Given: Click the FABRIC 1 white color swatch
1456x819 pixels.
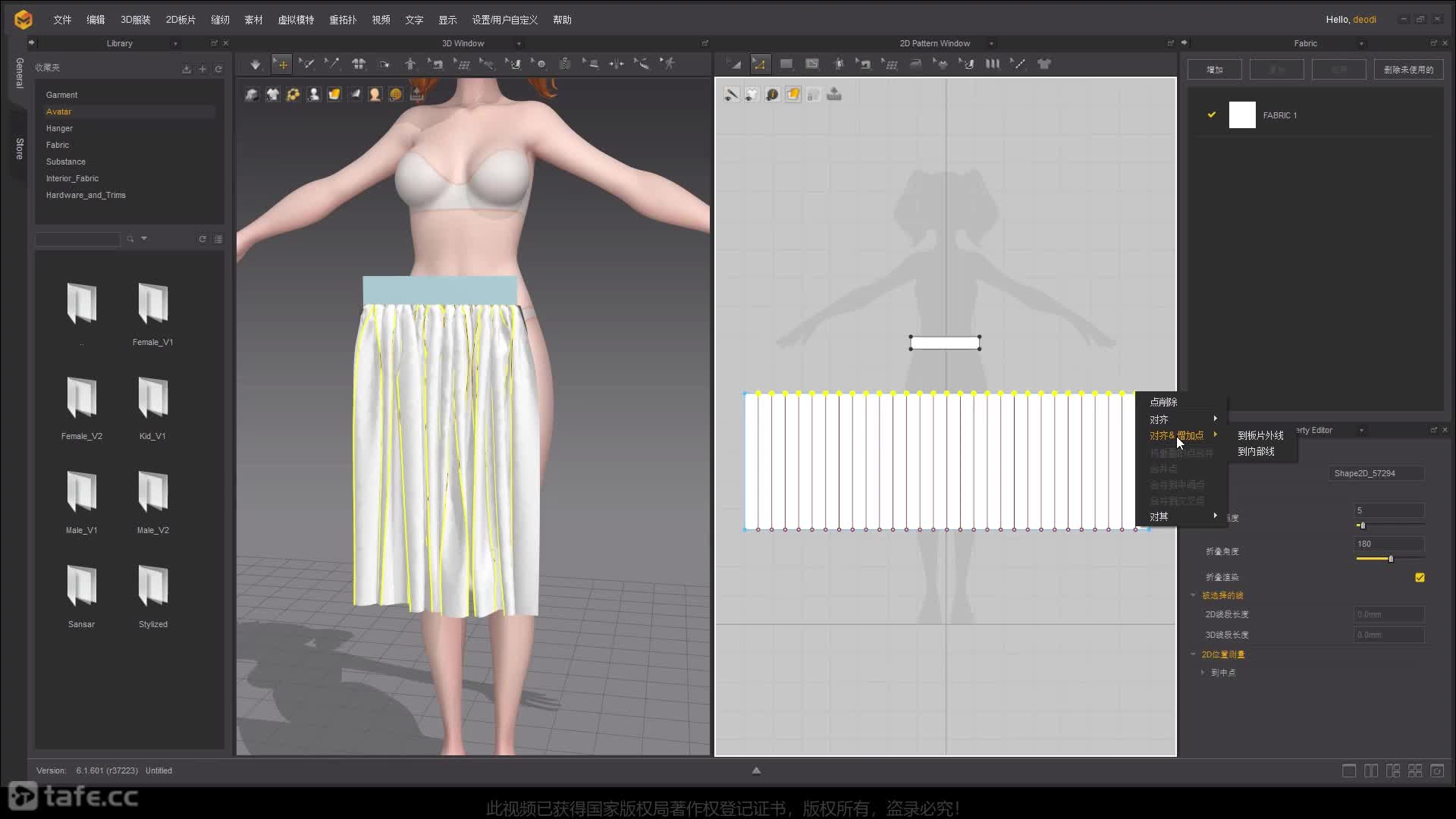Looking at the screenshot, I should pyautogui.click(x=1242, y=115).
